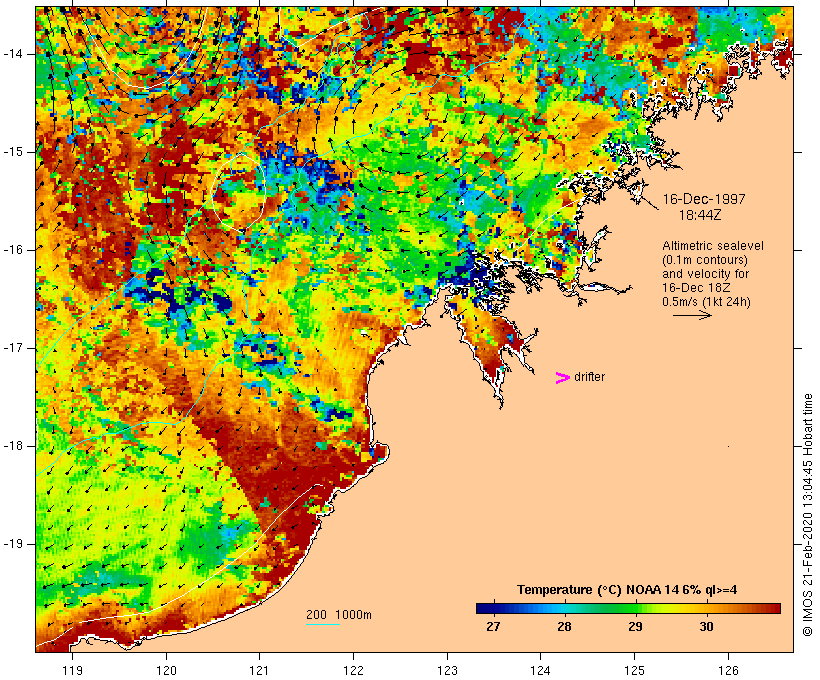Click latitude axis label '-18'
This screenshot has height=680, width=820.
point(13,446)
